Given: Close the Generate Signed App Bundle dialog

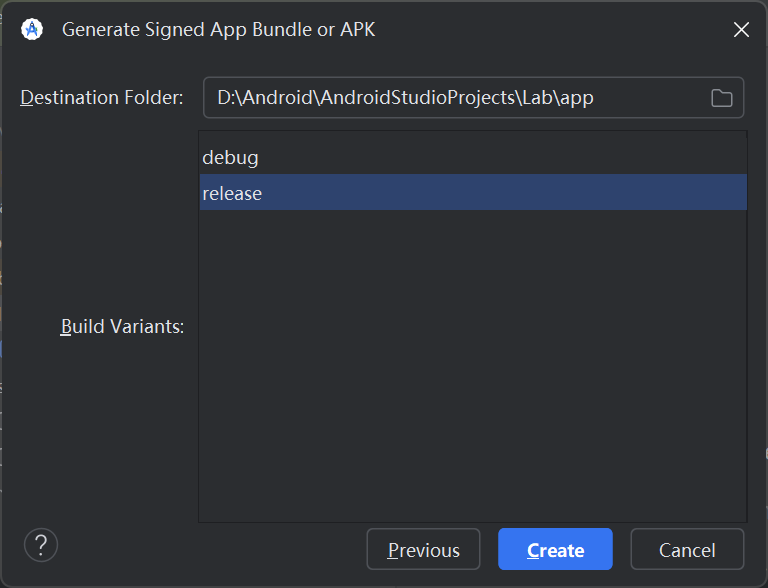Looking at the screenshot, I should coord(741,29).
